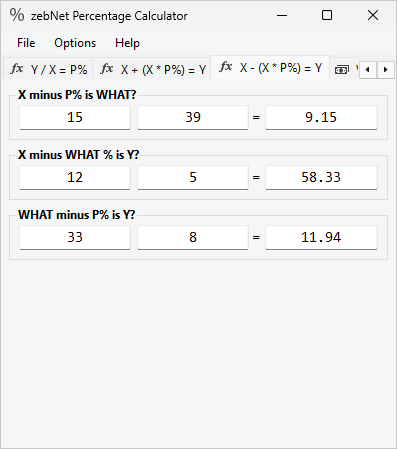
Task: Maximize the calculator window
Action: point(327,15)
